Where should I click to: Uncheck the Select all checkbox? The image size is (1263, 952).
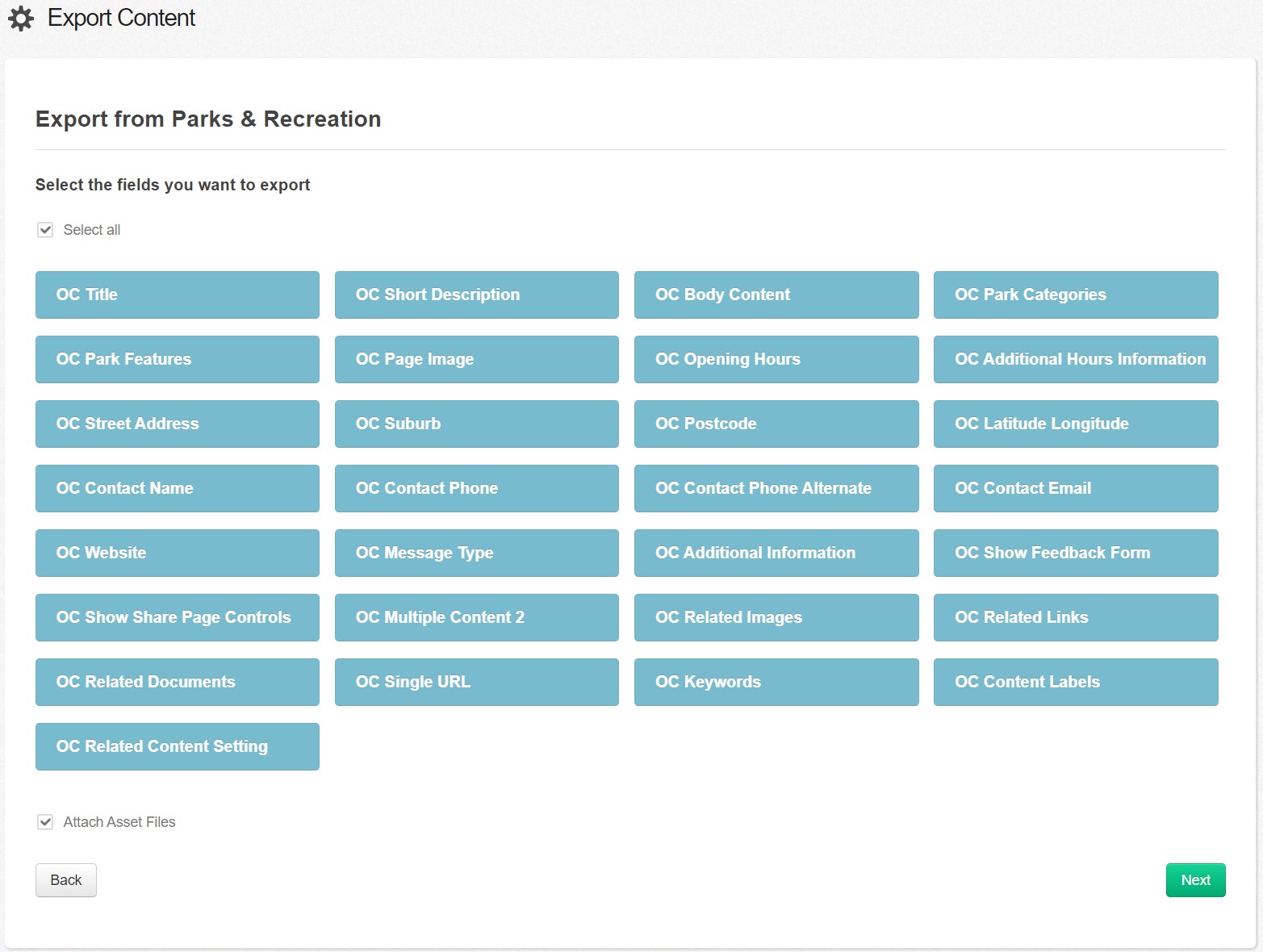(45, 230)
